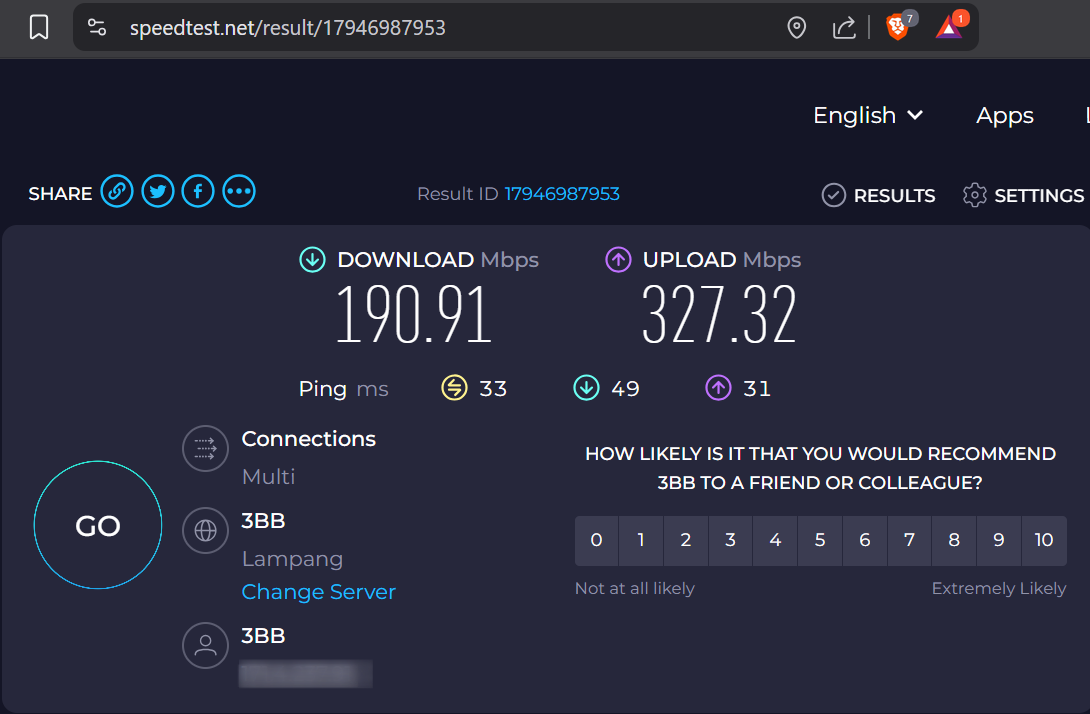1090x714 pixels.
Task: Rate recommendation as 0
Action: (x=596, y=540)
